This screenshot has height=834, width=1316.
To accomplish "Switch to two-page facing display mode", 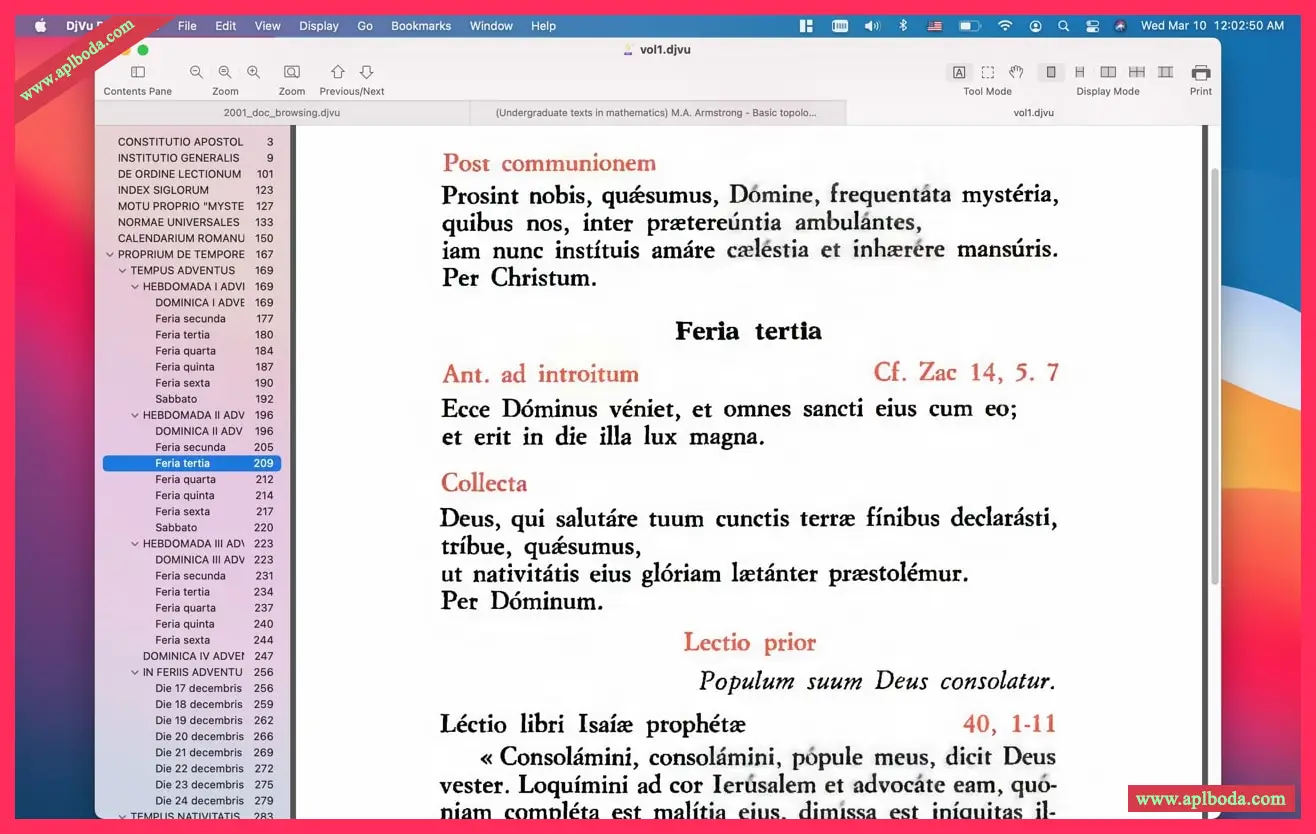I will (1108, 72).
